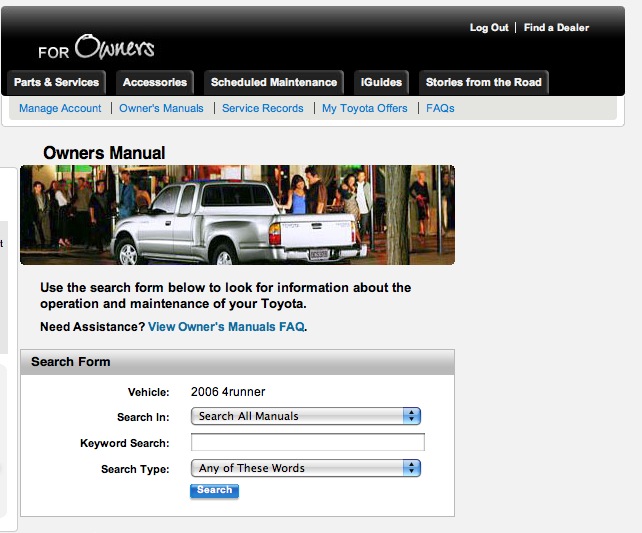Go to the Scheduled Maintenance tab
642x533 pixels.
coord(274,82)
